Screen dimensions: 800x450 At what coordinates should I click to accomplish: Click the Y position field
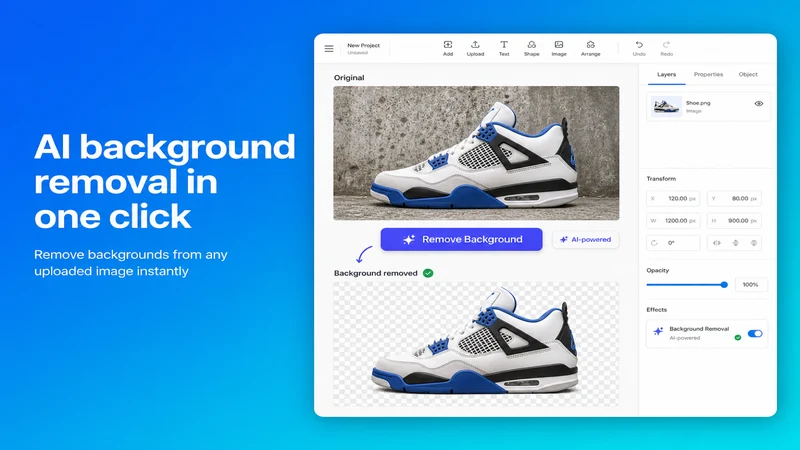coord(734,198)
